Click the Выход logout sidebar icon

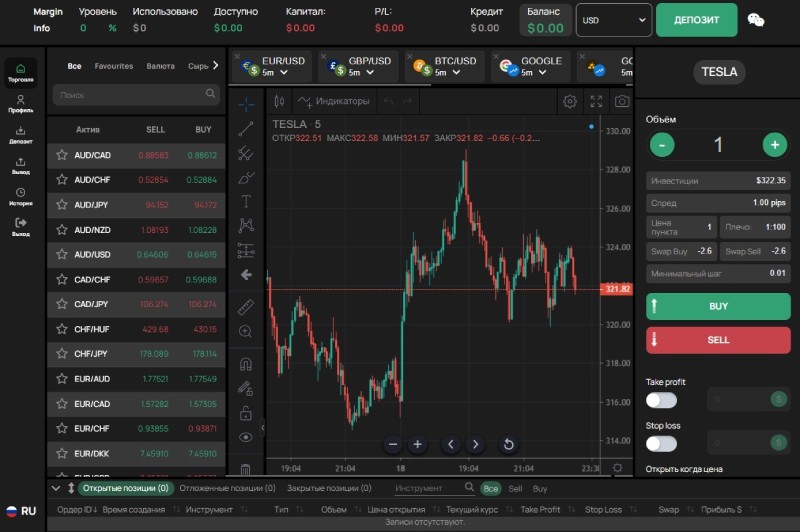coord(20,226)
